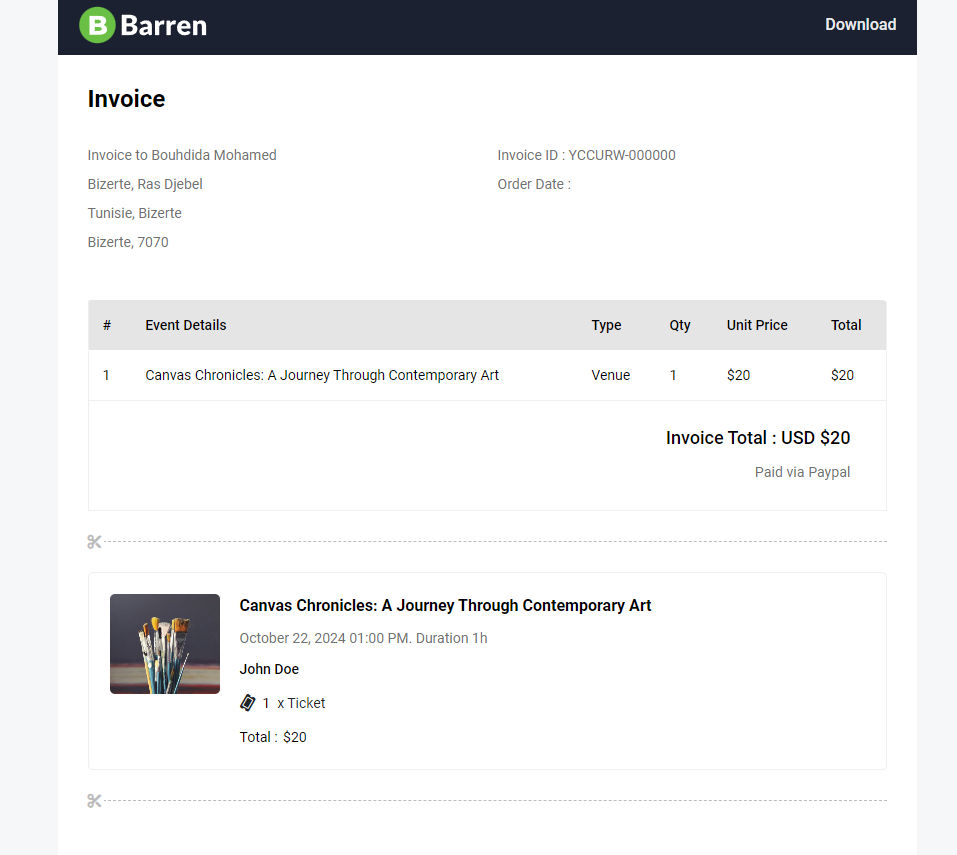The width and height of the screenshot is (957, 855).
Task: Click the green Barren logo icon
Action: click(97, 25)
